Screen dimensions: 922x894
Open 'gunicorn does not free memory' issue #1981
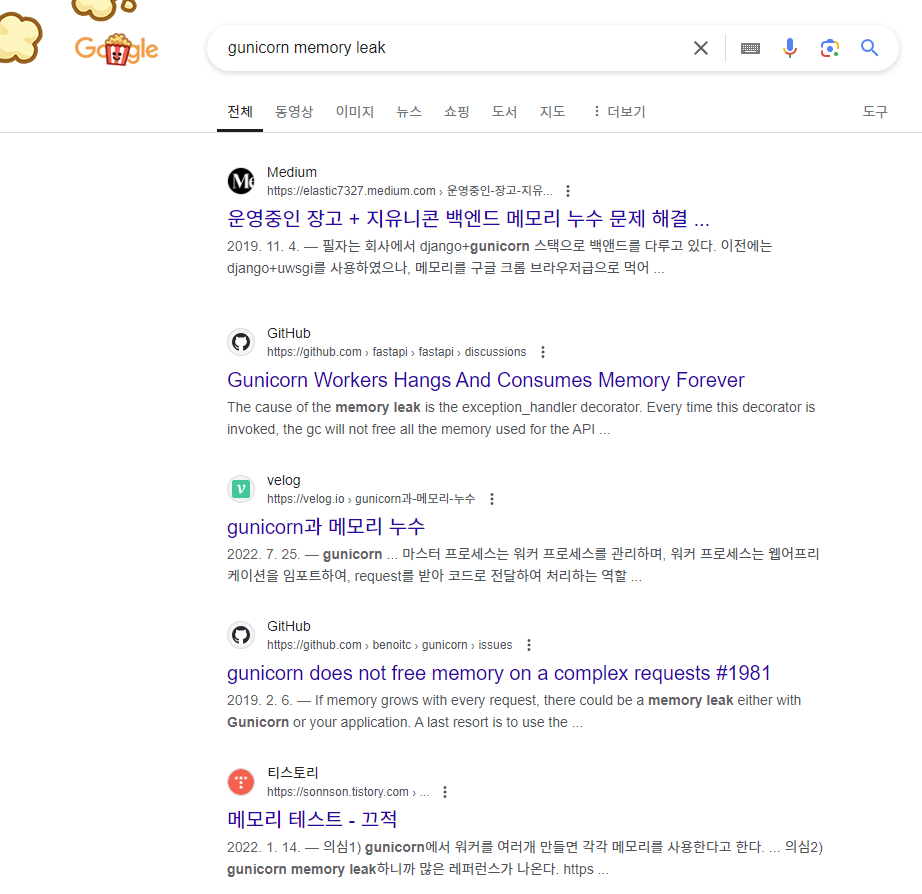click(x=499, y=673)
